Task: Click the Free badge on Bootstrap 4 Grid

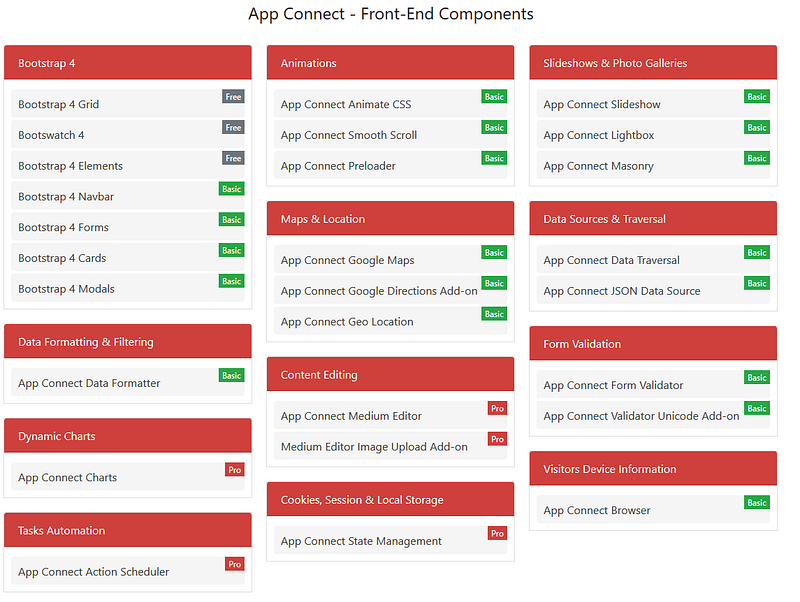Action: click(233, 96)
